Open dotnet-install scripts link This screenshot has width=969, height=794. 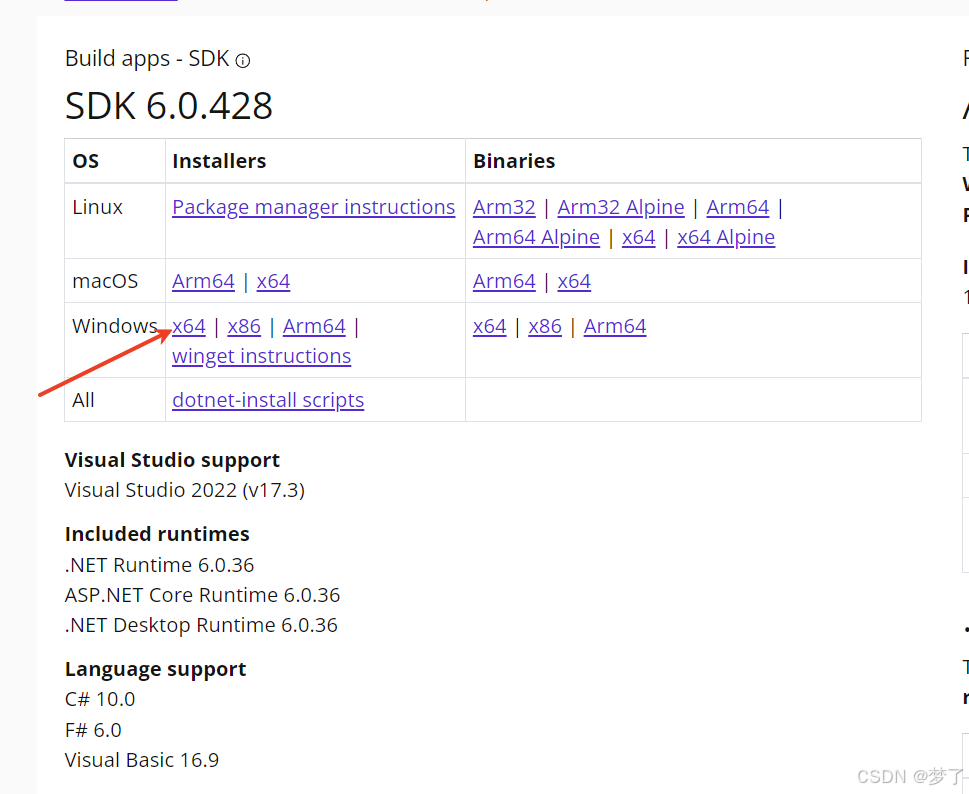268,400
